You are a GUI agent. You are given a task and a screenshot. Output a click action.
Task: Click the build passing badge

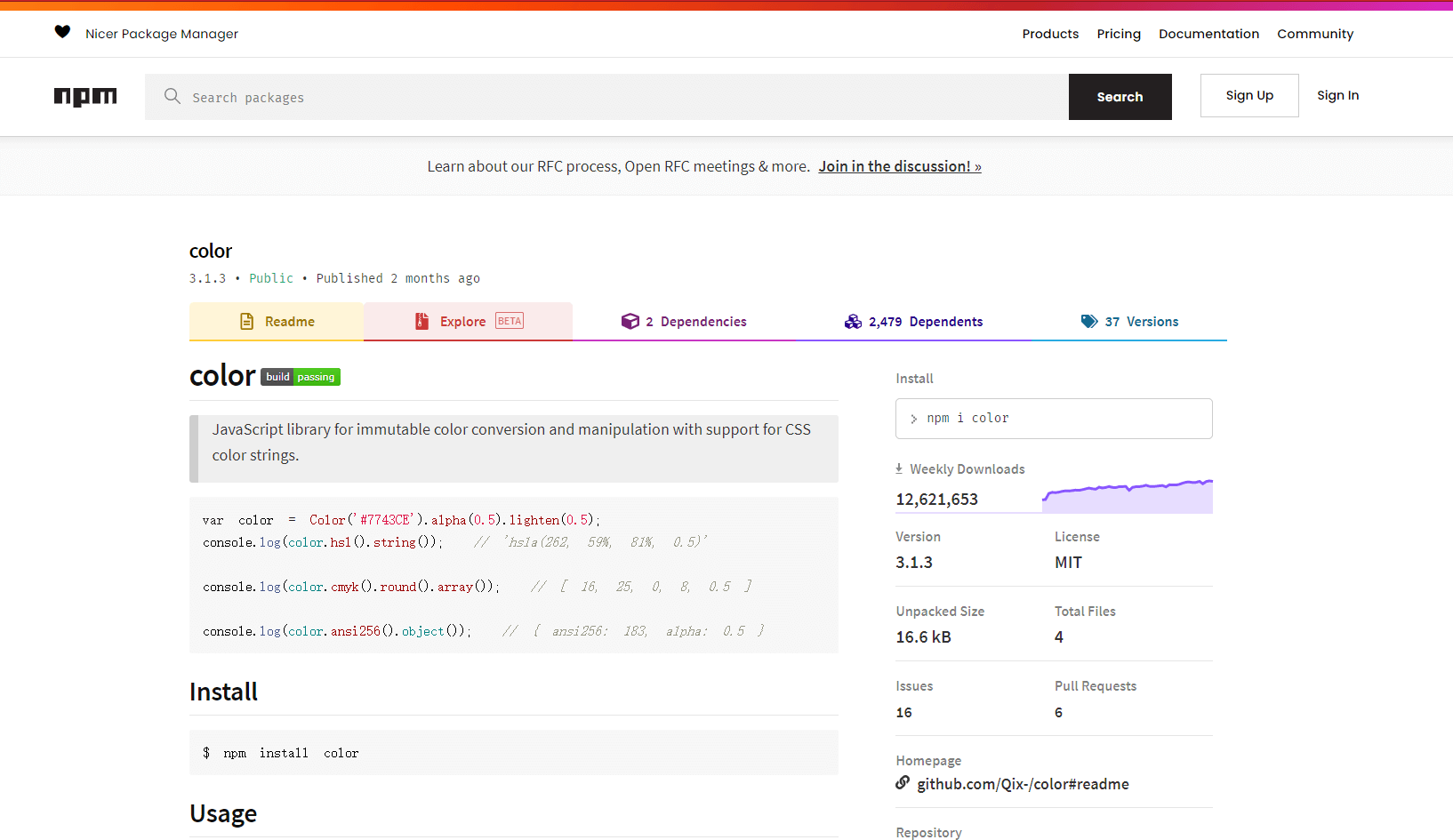[301, 377]
